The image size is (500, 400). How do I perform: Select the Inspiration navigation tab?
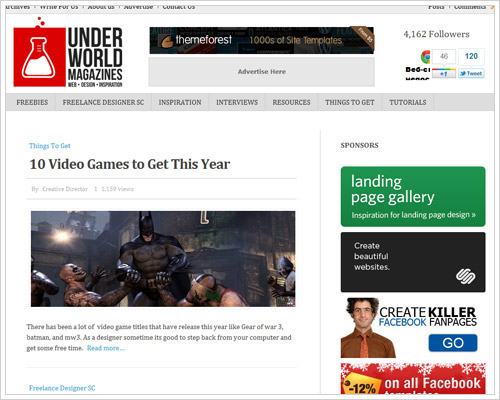tap(180, 102)
